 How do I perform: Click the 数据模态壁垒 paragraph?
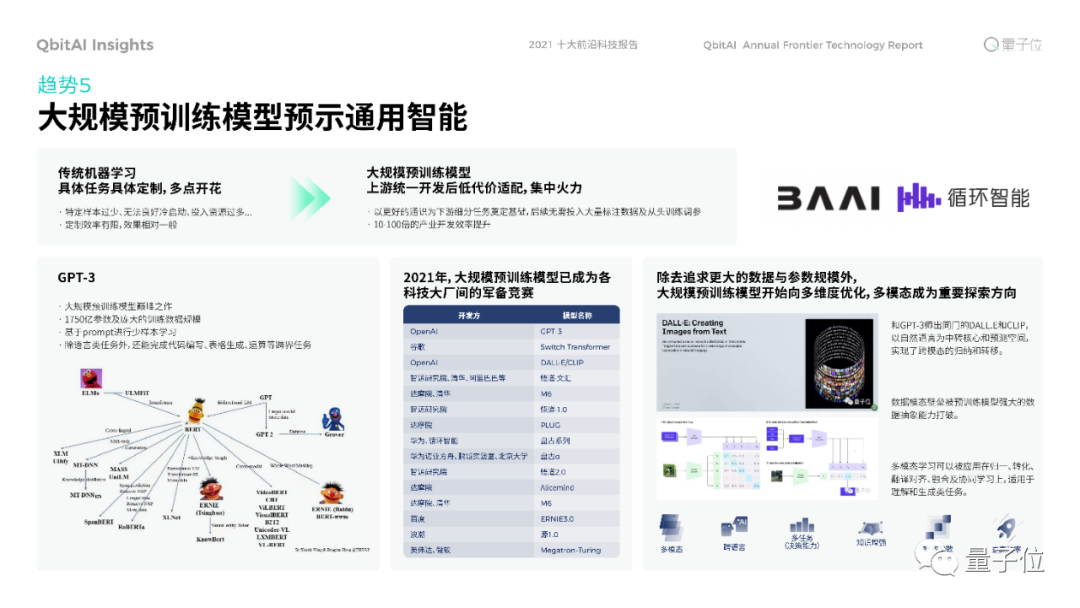pyautogui.click(x=962, y=408)
